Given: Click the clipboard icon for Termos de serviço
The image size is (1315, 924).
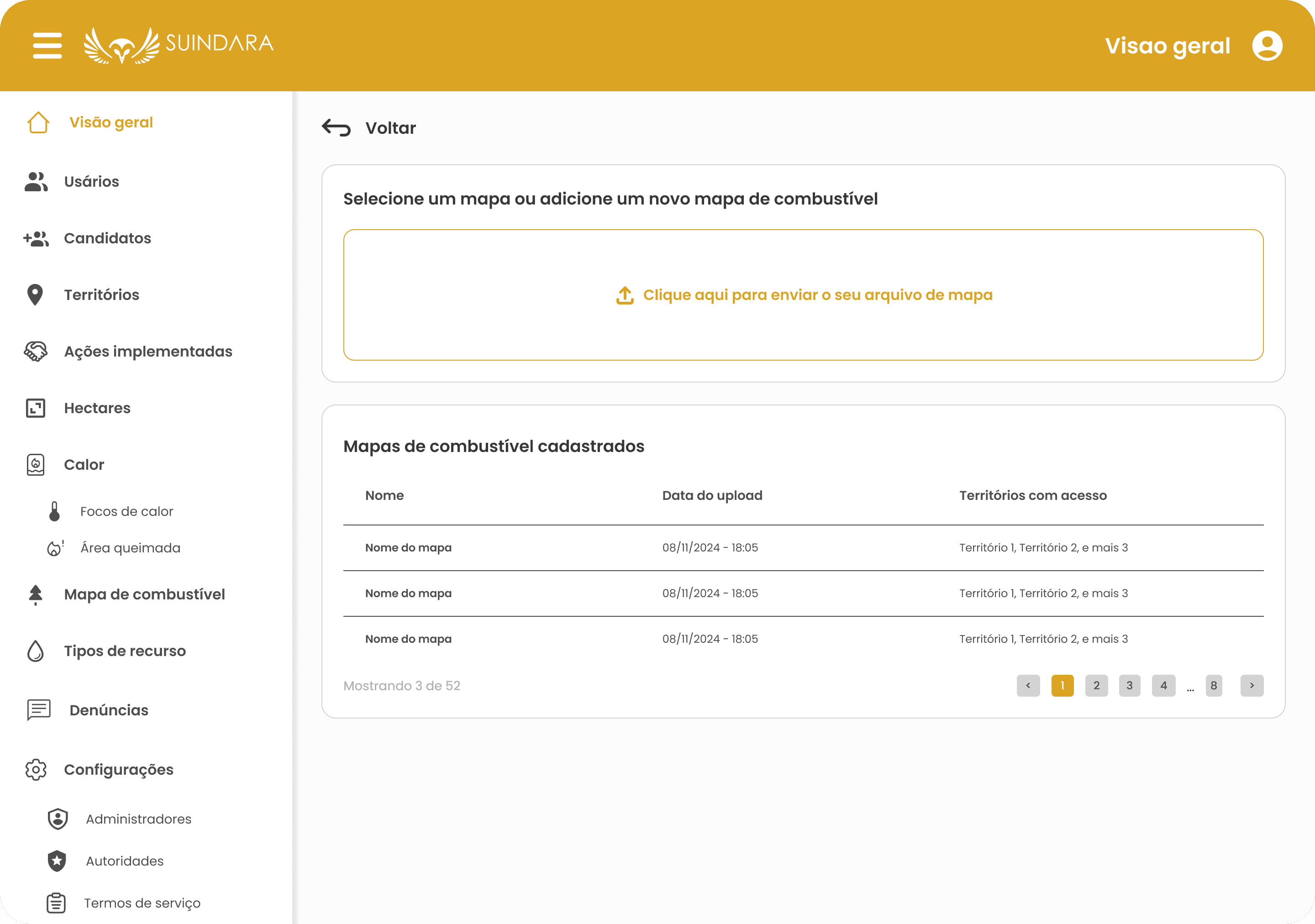Looking at the screenshot, I should (x=56, y=903).
